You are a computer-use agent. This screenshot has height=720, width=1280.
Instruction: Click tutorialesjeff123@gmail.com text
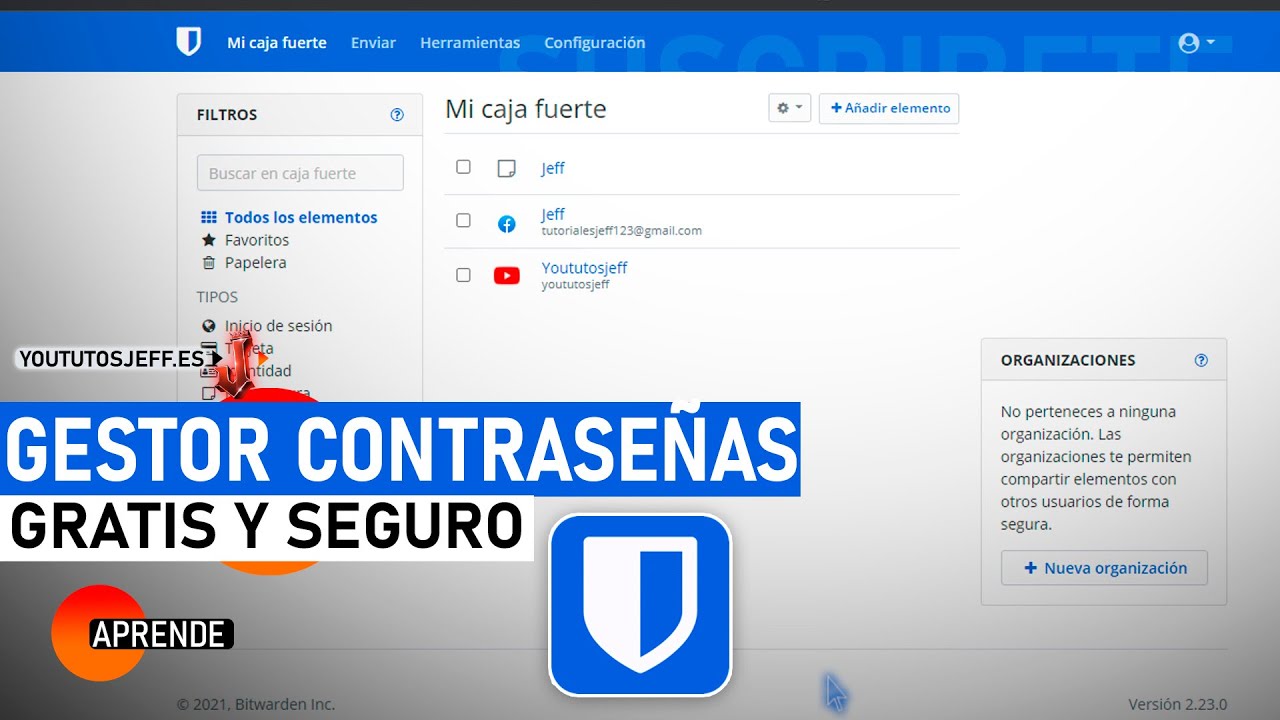click(x=622, y=231)
